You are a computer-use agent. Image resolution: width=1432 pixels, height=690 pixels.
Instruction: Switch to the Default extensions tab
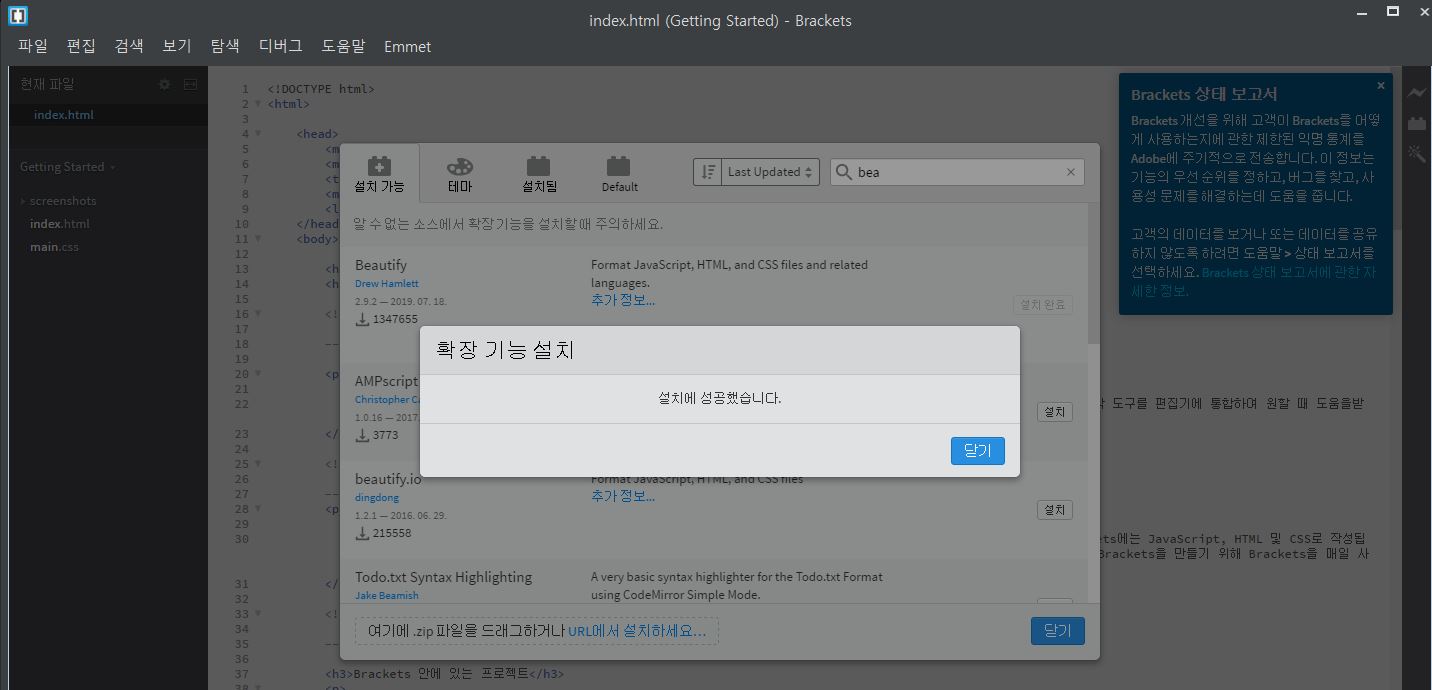point(619,175)
